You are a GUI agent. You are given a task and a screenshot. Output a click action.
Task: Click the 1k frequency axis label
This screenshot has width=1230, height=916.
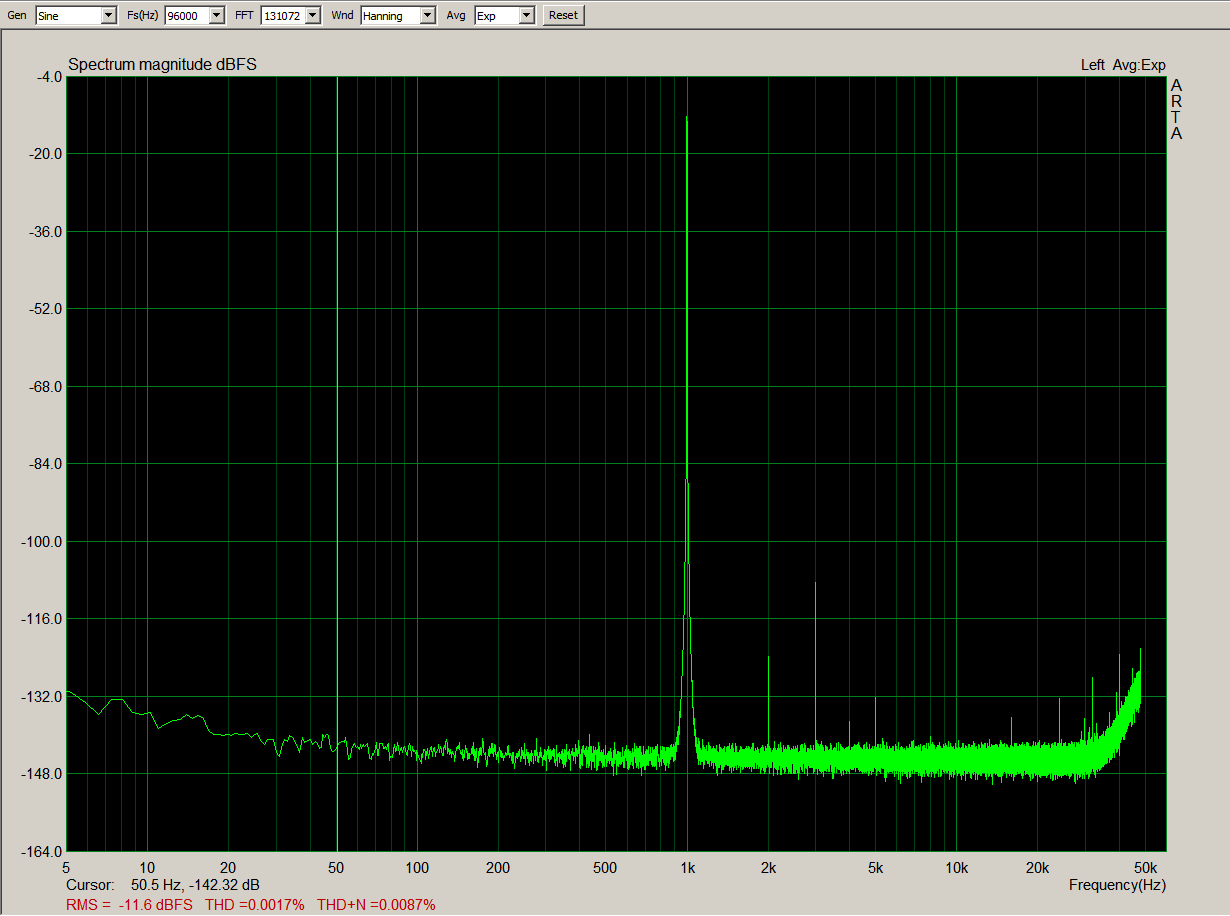687,868
